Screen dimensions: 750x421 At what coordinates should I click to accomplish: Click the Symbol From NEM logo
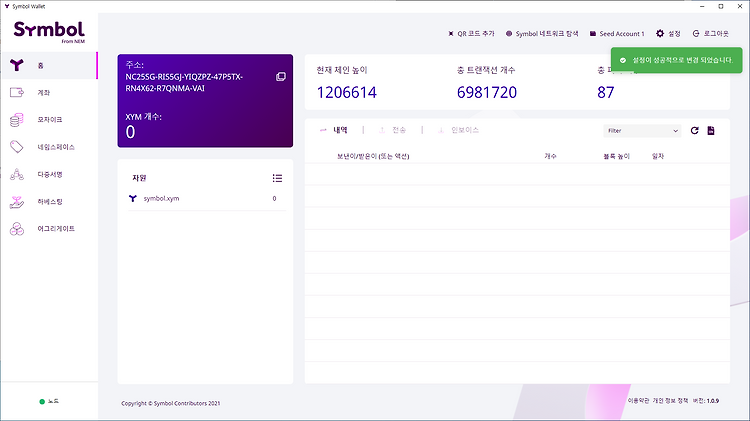[49, 32]
